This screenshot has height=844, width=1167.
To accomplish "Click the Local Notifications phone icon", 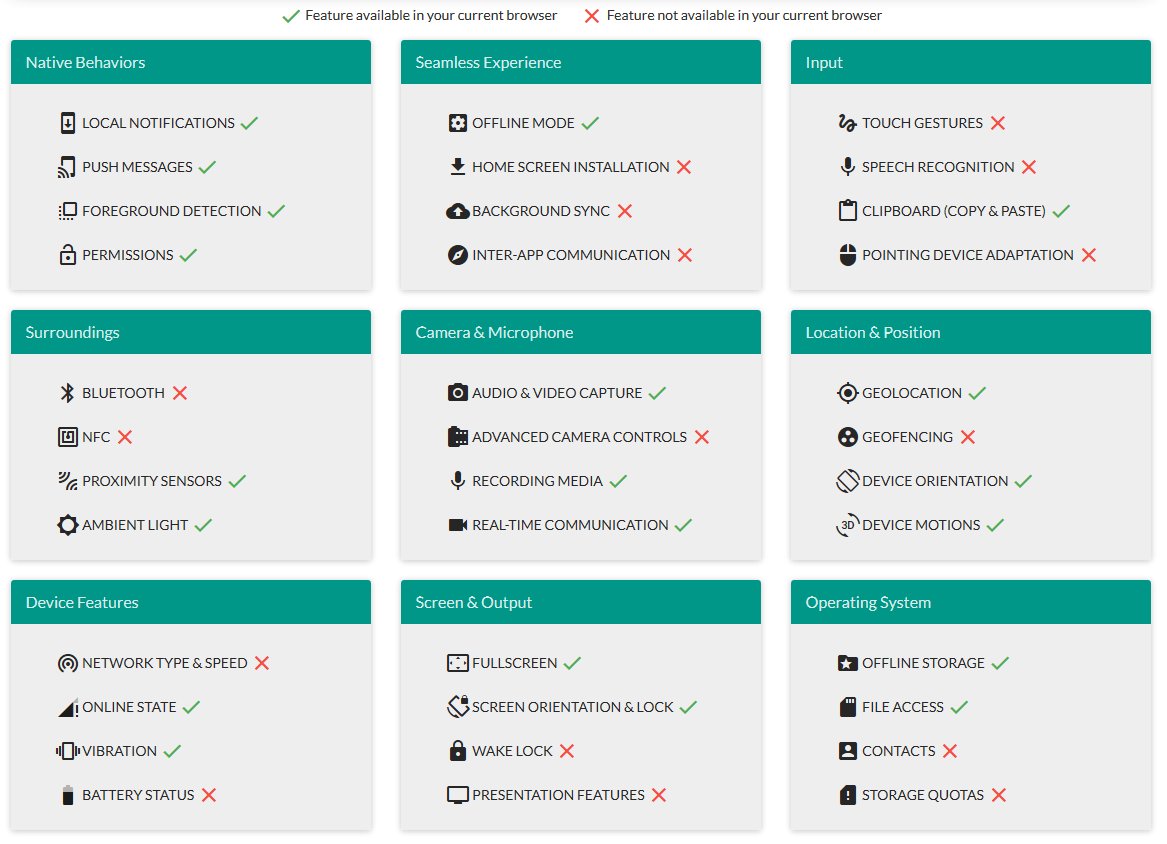I will [68, 123].
